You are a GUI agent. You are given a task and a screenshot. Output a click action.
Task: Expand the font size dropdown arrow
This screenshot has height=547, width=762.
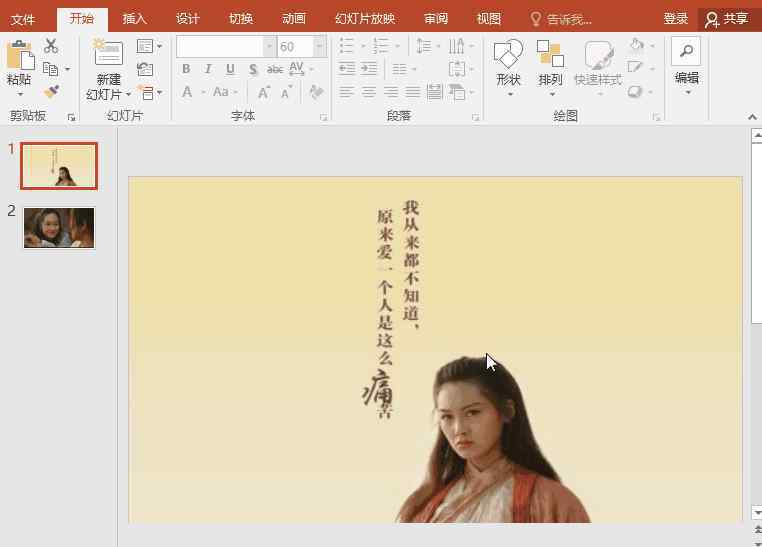(x=319, y=47)
